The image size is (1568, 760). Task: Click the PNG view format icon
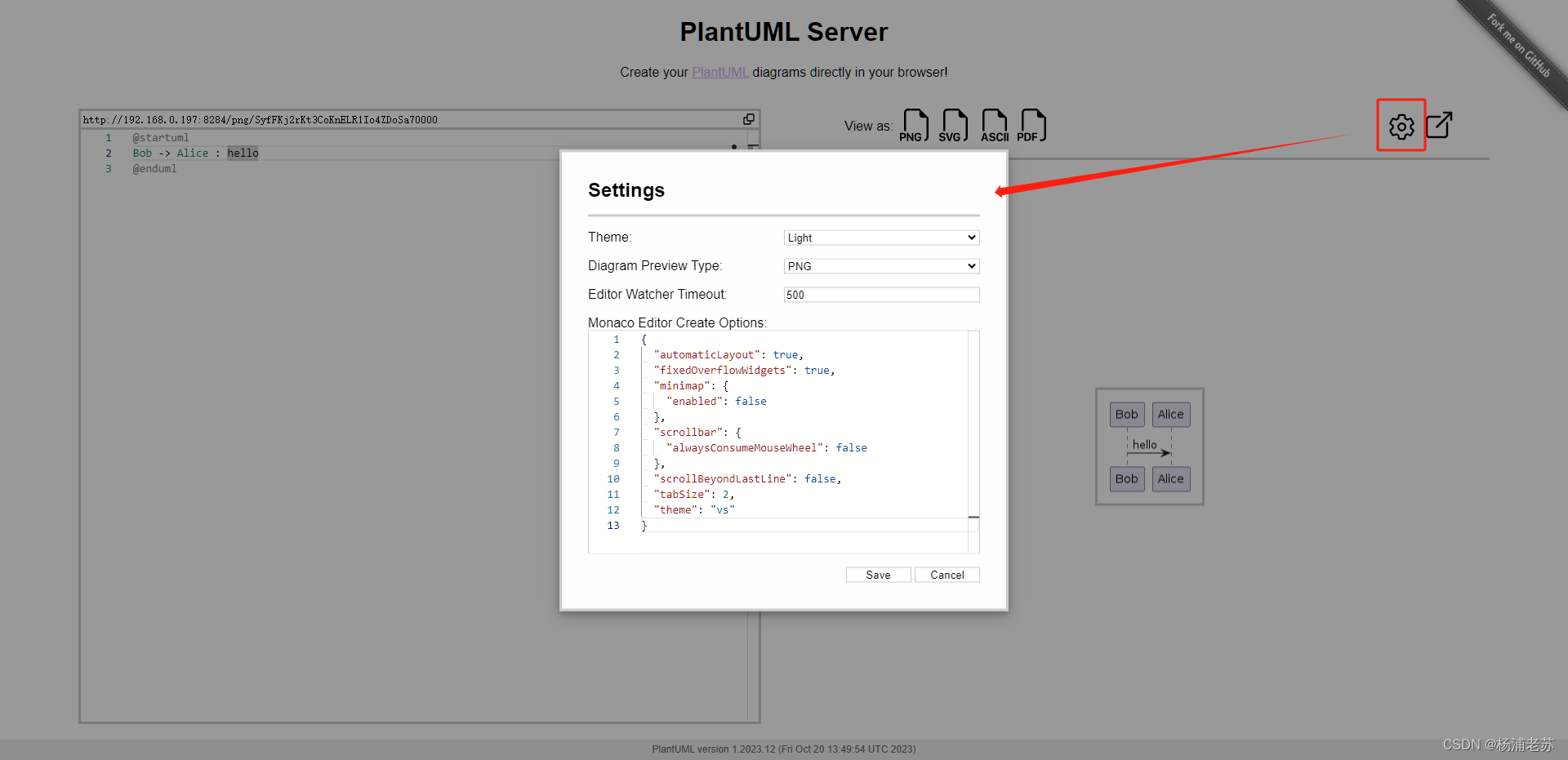pos(913,125)
